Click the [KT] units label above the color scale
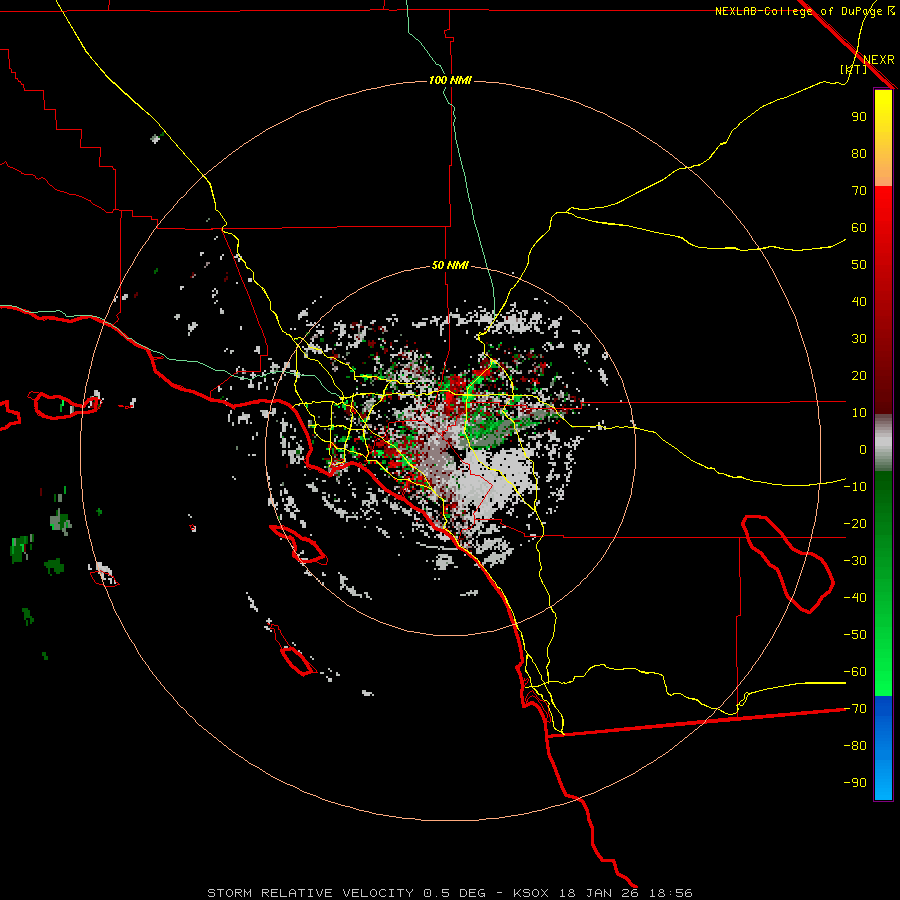 (854, 69)
